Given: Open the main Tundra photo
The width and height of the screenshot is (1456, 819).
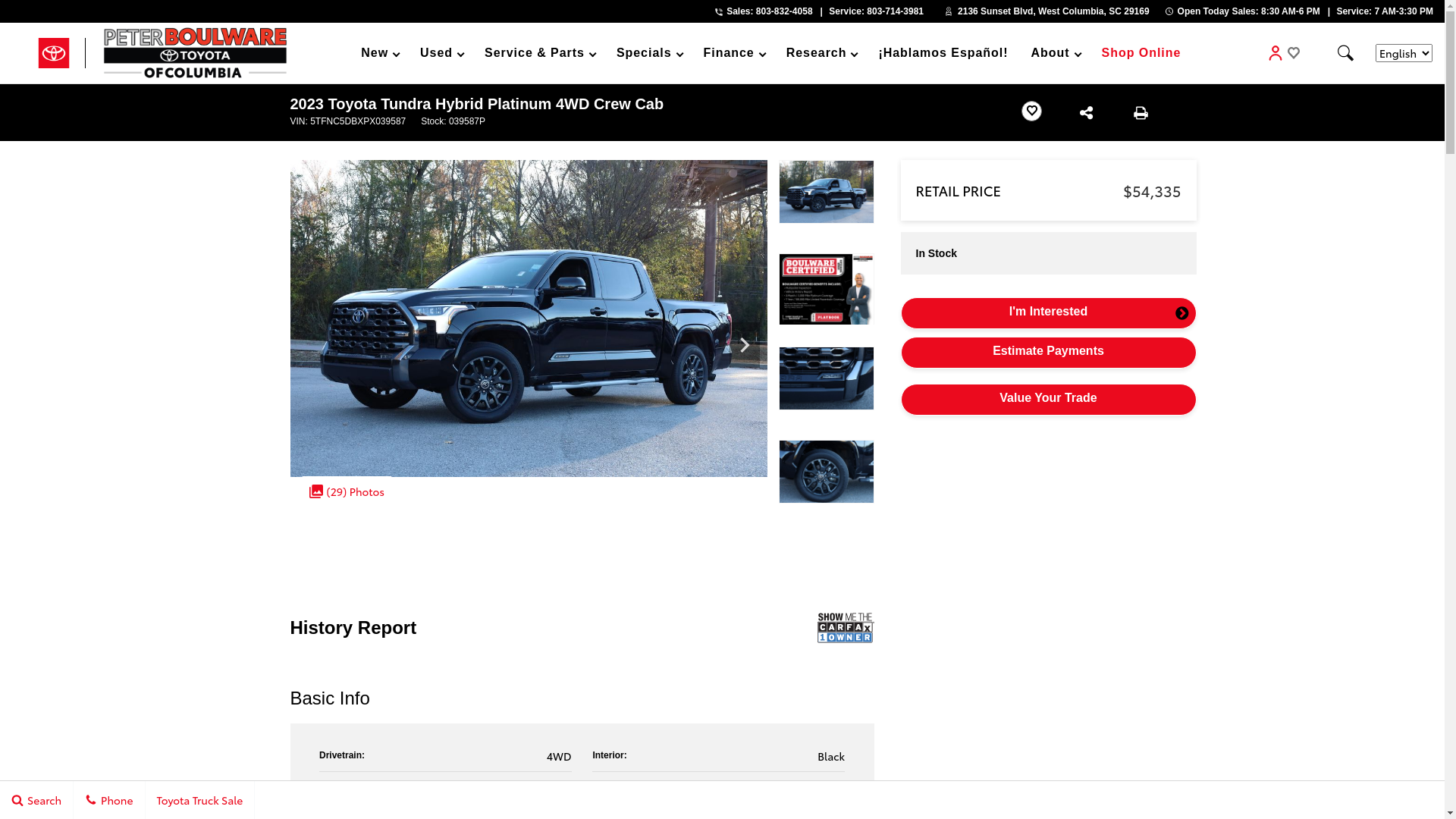Looking at the screenshot, I should (x=529, y=318).
